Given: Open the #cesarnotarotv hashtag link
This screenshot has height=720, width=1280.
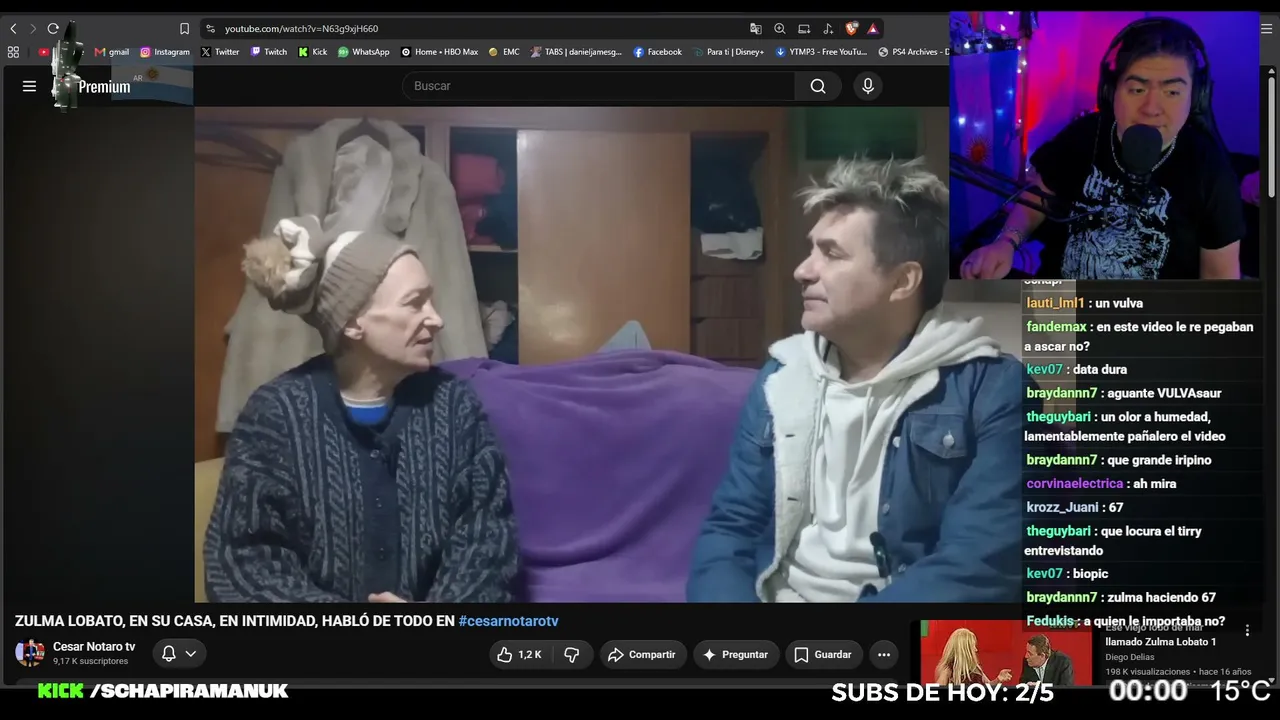Looking at the screenshot, I should tap(508, 621).
